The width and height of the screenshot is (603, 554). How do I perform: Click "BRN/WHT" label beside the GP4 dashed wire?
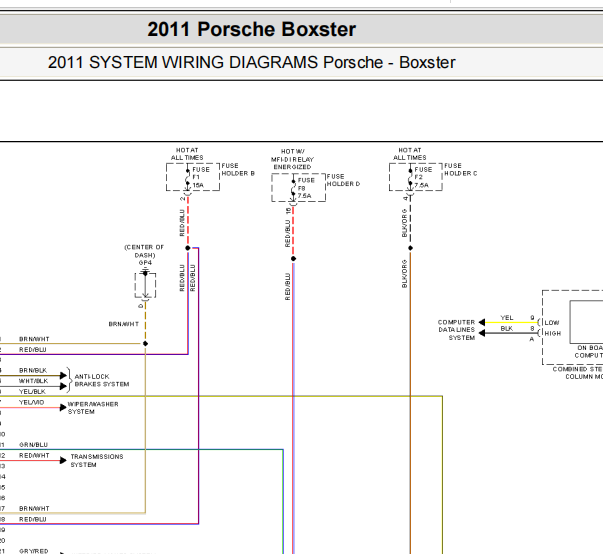(123, 324)
